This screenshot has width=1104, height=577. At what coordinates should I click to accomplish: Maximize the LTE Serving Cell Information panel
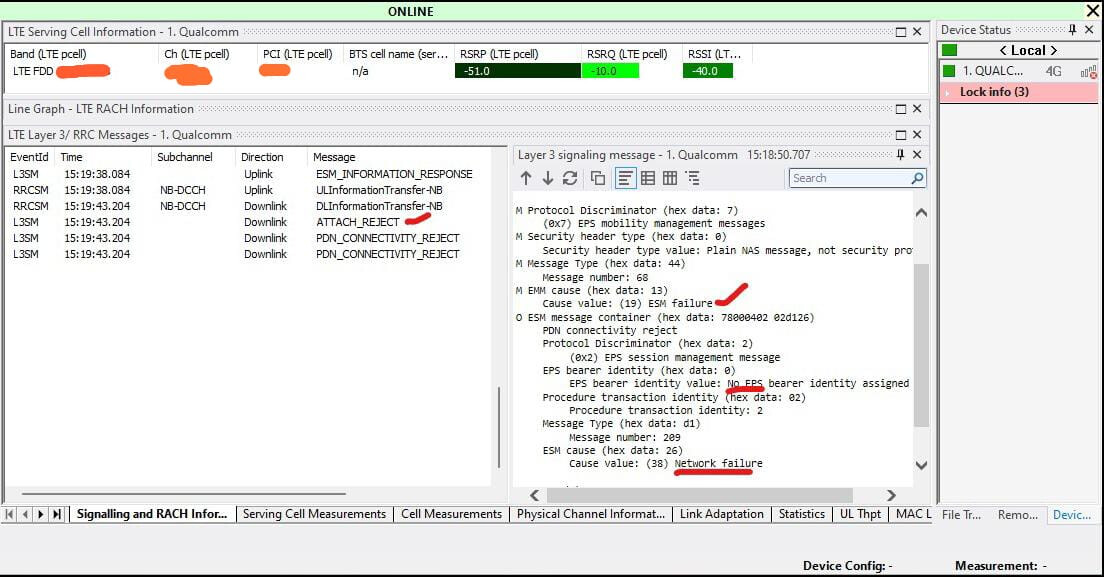tap(900, 32)
